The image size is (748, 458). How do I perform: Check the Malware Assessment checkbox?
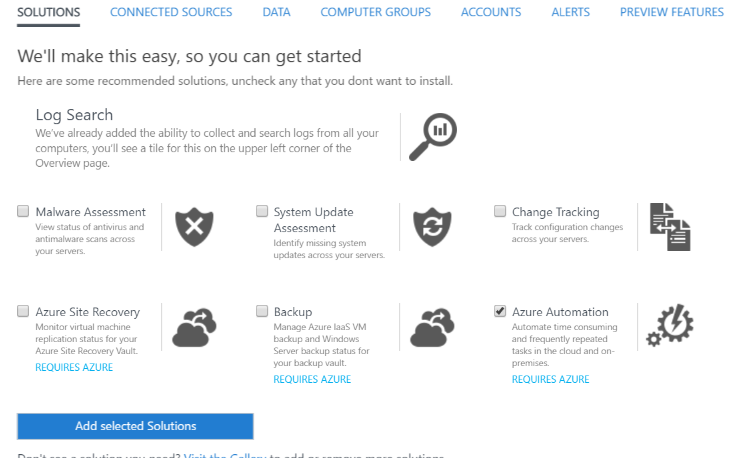(23, 211)
